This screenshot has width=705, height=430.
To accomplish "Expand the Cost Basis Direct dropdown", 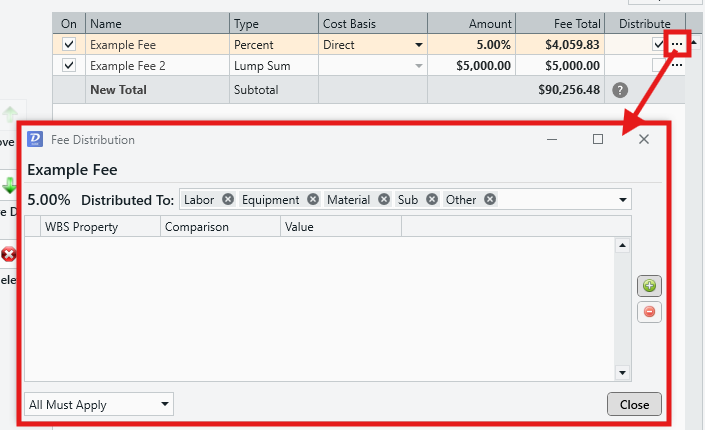I will [x=418, y=45].
